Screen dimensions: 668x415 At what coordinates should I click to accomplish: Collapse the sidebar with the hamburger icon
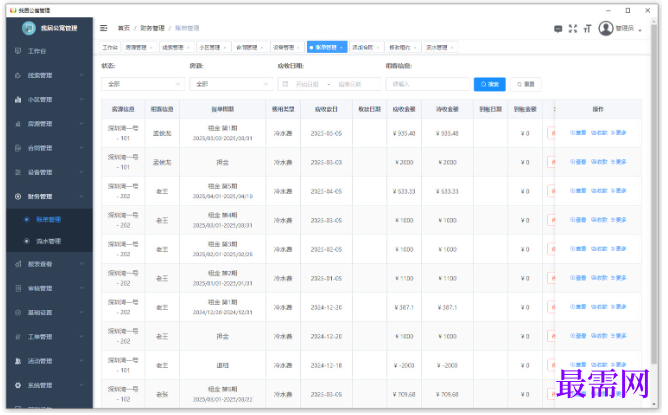104,28
